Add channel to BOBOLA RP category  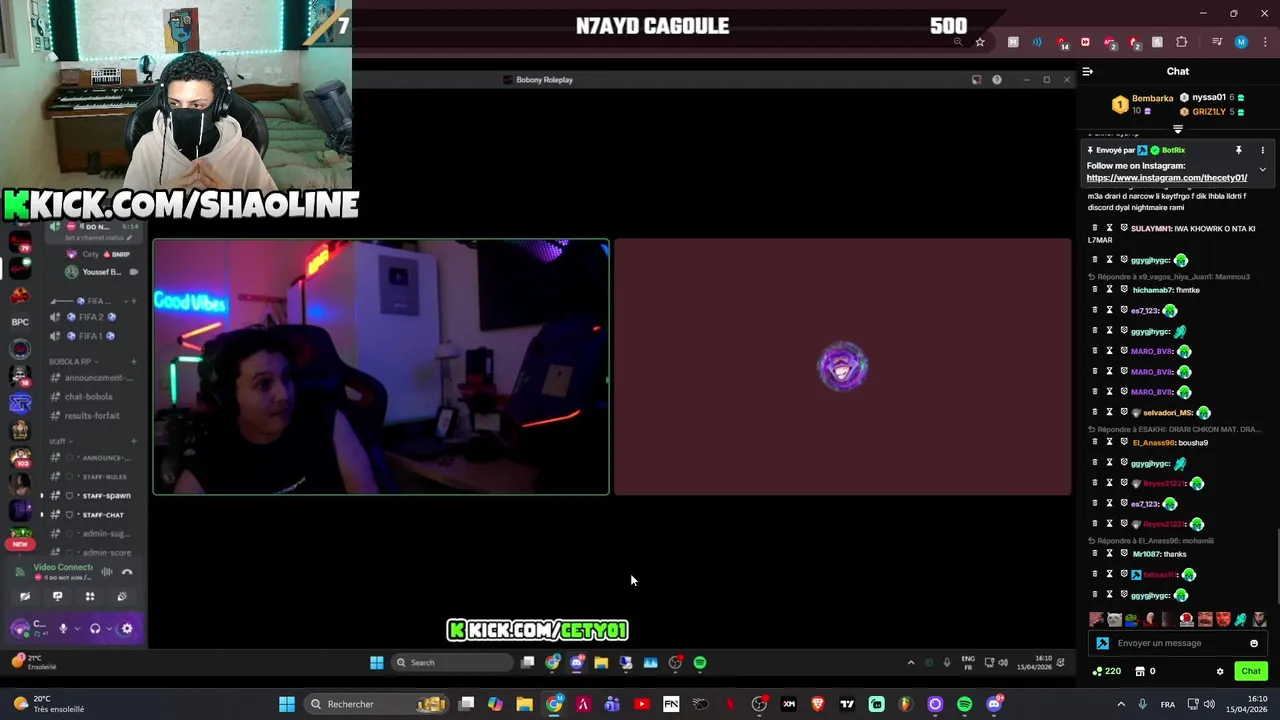(x=134, y=361)
